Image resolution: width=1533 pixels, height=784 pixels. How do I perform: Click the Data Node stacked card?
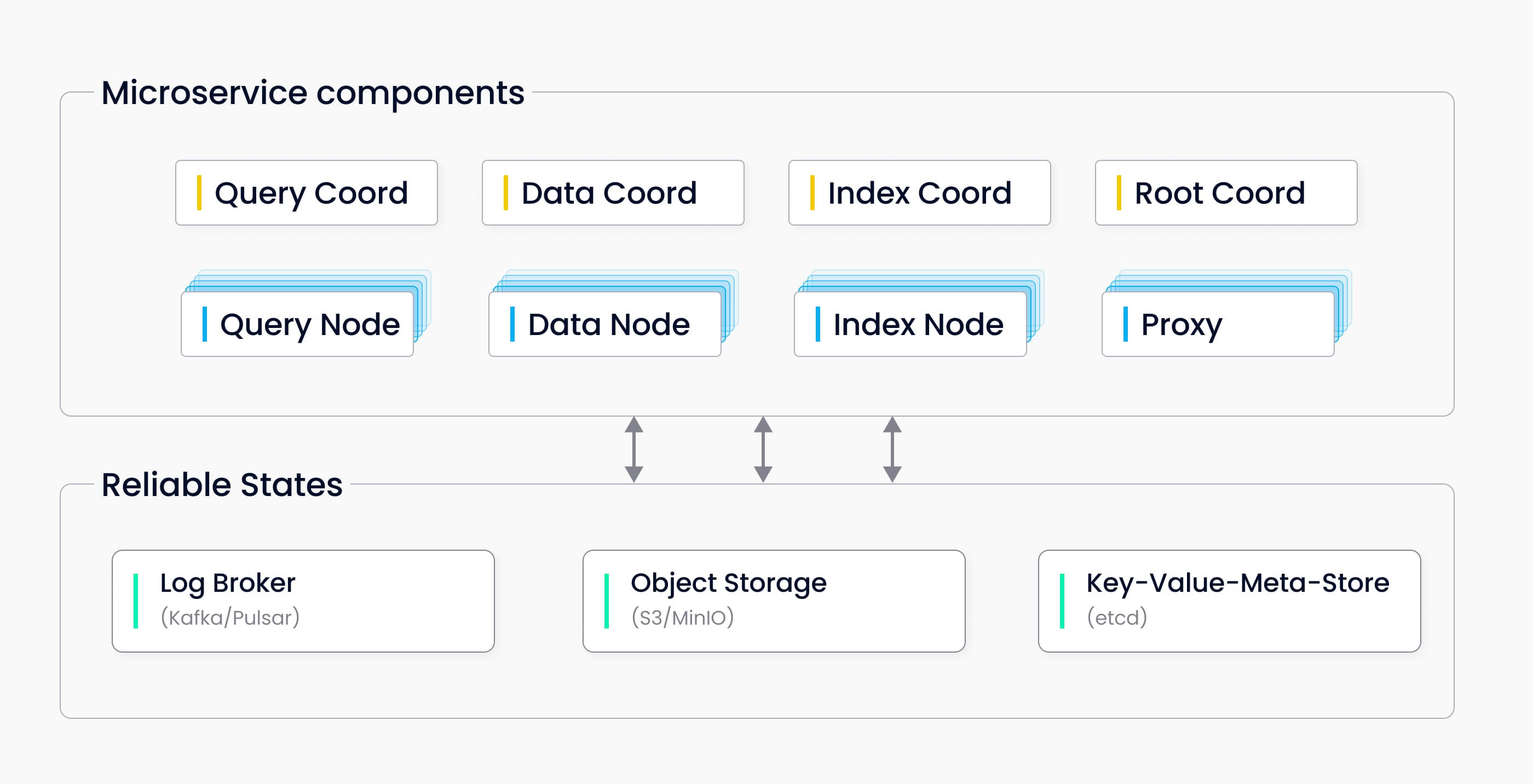pos(604,325)
